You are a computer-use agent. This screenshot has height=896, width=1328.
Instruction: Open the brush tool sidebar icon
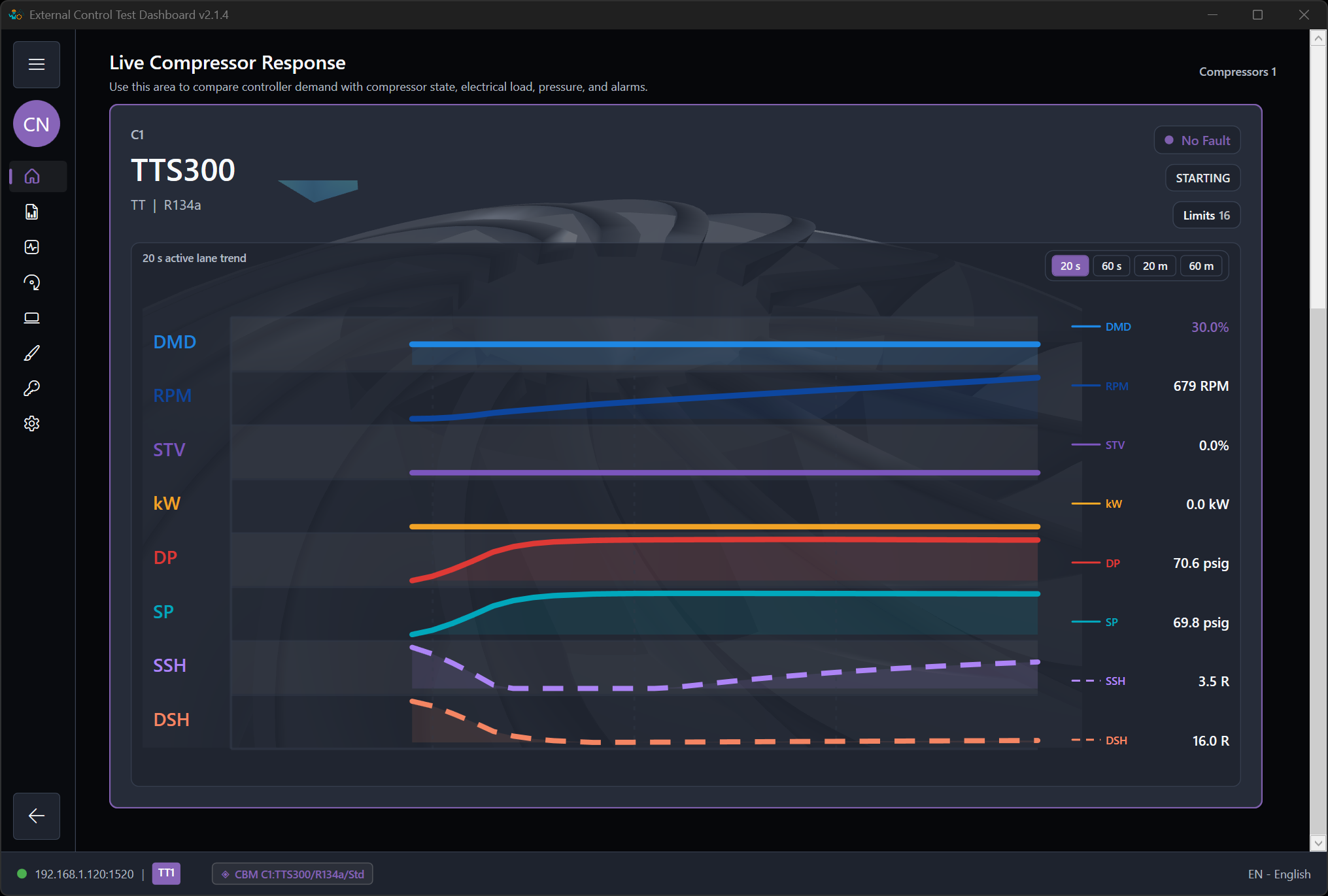pyautogui.click(x=32, y=353)
